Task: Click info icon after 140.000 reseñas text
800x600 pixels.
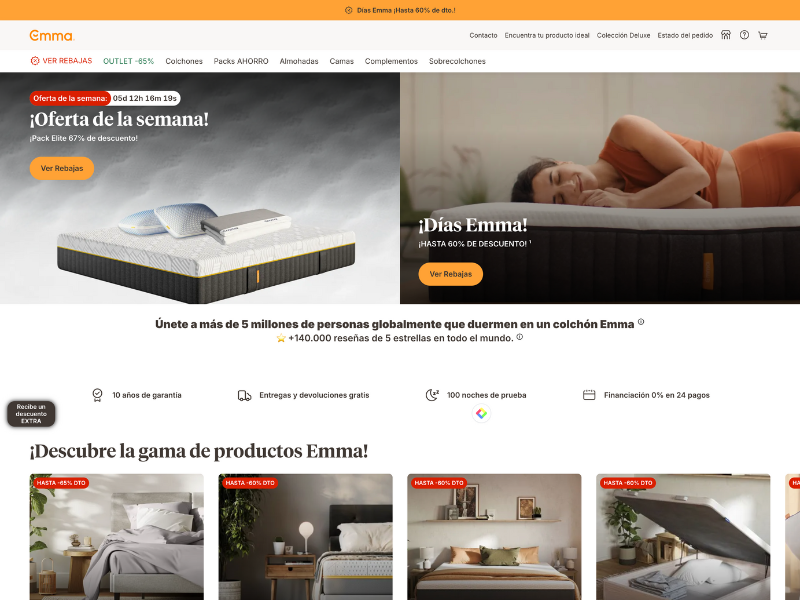Action: click(x=519, y=337)
